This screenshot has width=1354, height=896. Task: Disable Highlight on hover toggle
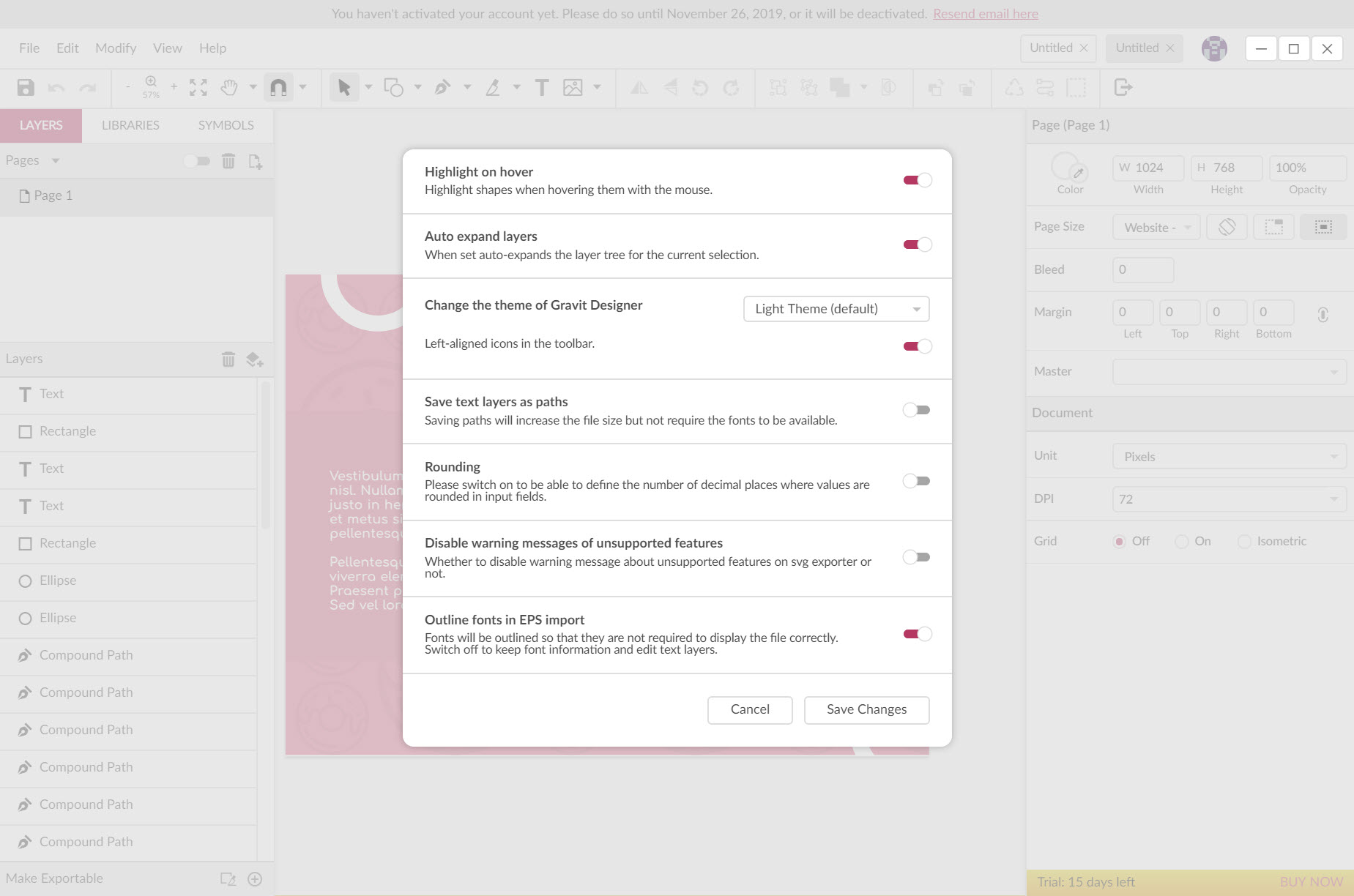(x=917, y=180)
